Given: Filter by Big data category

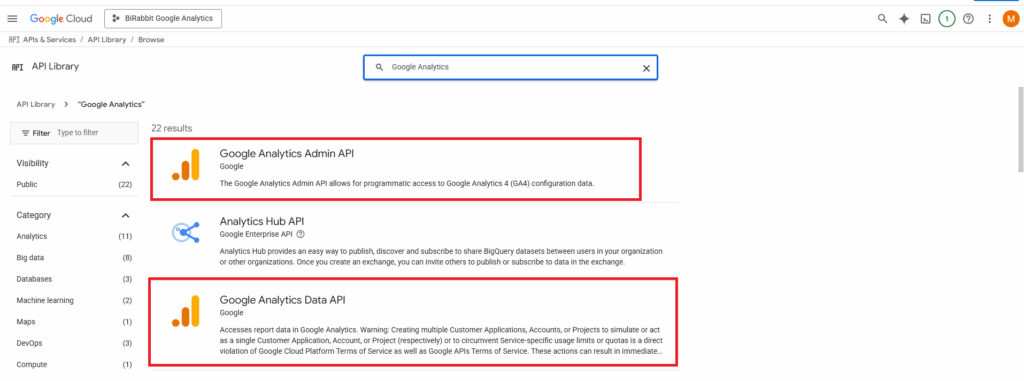Looking at the screenshot, I should pyautogui.click(x=30, y=257).
